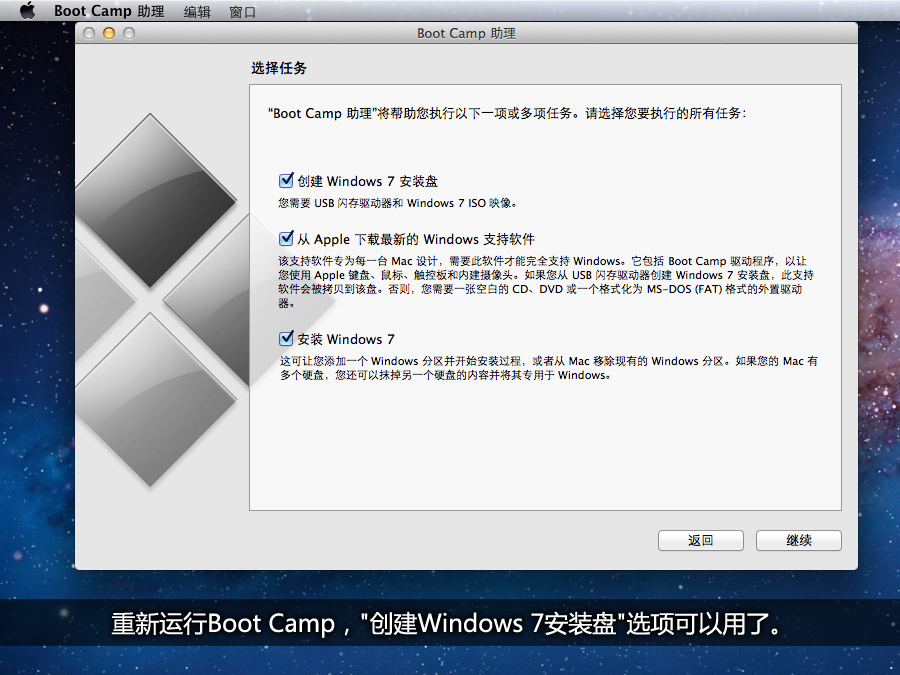
Task: Close the Boot Camp 助理 window
Action: point(89,33)
